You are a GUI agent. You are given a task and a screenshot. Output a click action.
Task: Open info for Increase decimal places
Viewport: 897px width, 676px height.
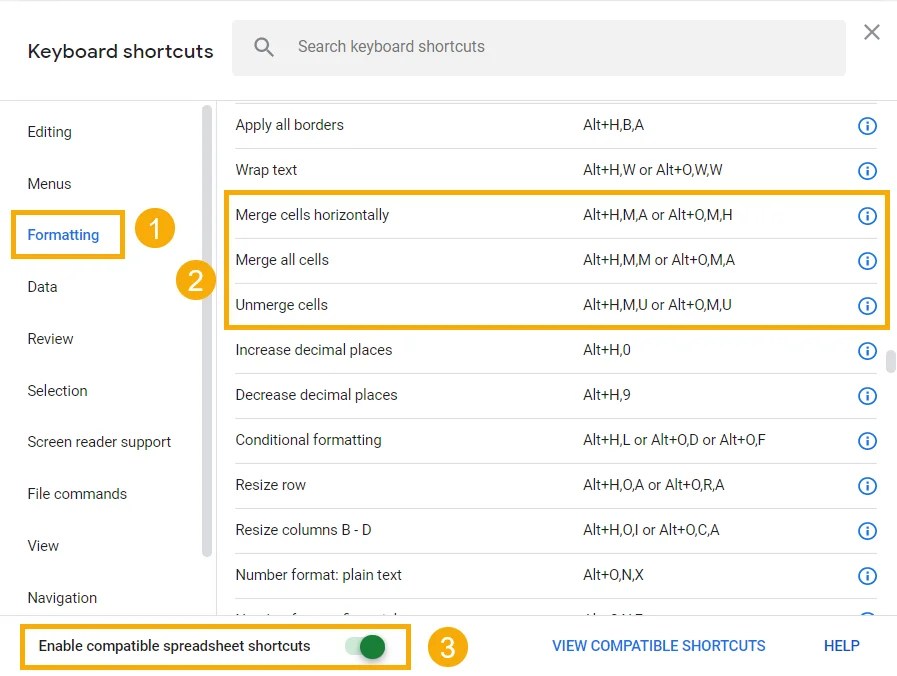tap(867, 351)
